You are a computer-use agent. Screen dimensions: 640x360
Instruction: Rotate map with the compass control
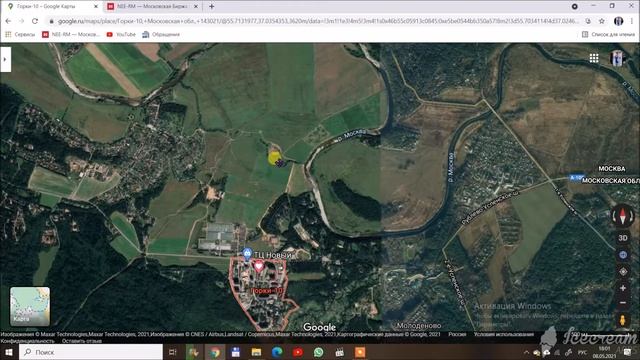tap(623, 216)
